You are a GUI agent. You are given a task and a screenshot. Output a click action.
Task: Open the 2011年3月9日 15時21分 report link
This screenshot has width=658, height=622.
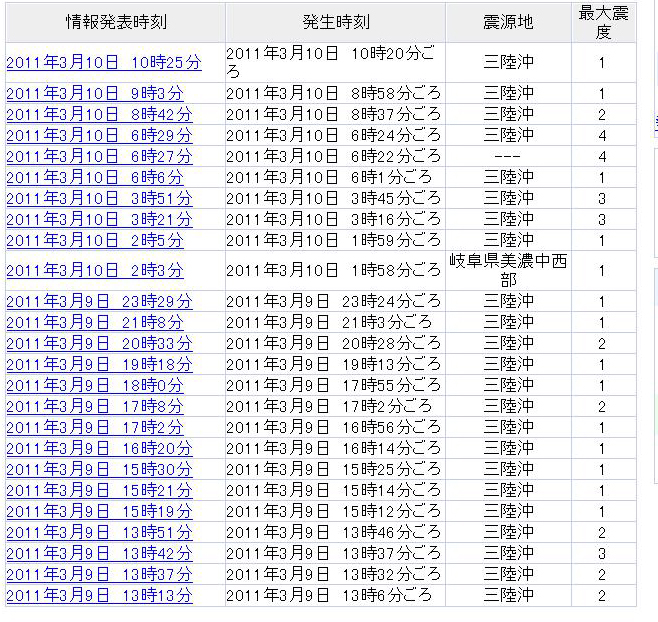click(99, 490)
